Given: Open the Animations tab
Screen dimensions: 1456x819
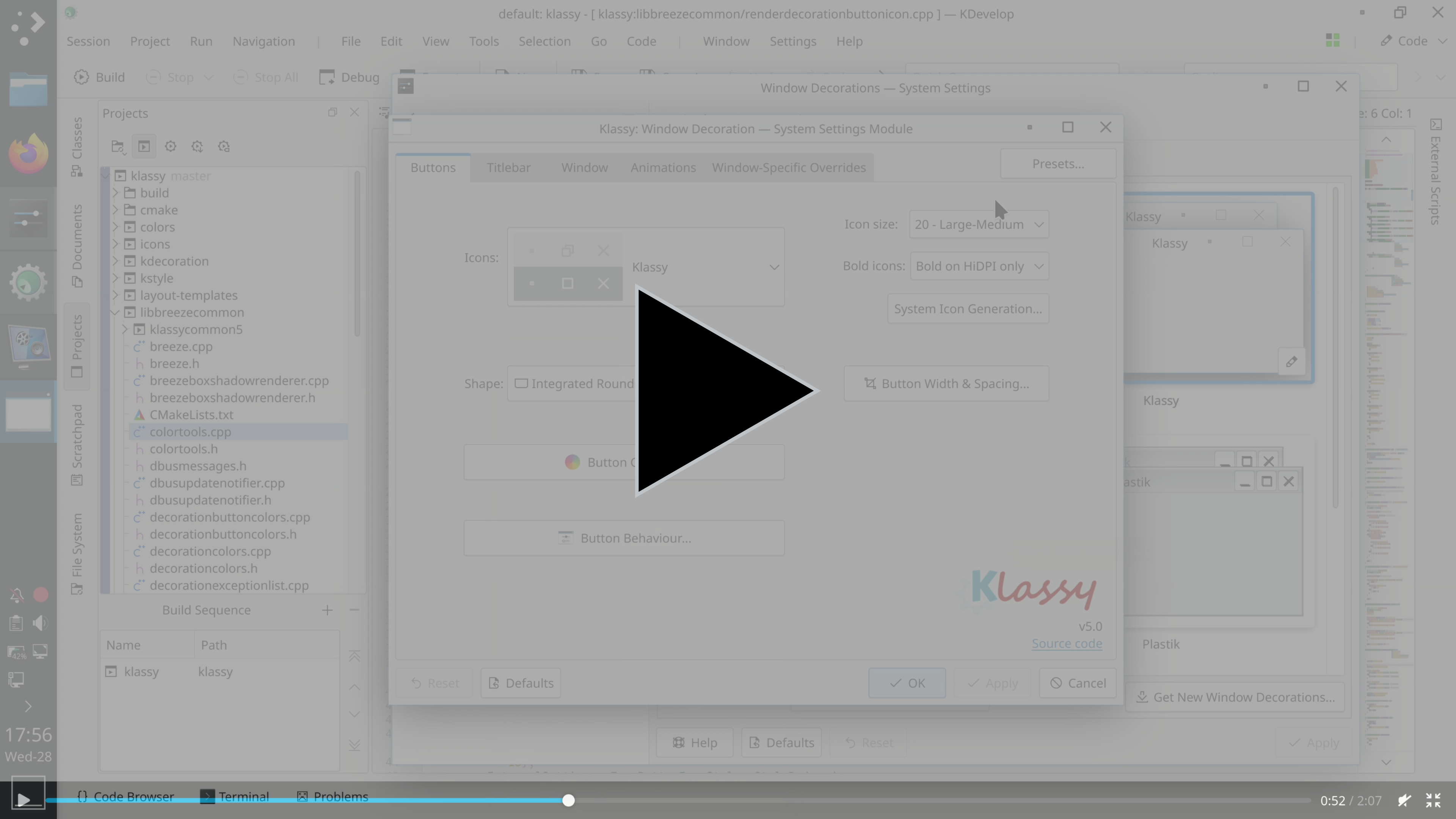Looking at the screenshot, I should click(x=663, y=168).
